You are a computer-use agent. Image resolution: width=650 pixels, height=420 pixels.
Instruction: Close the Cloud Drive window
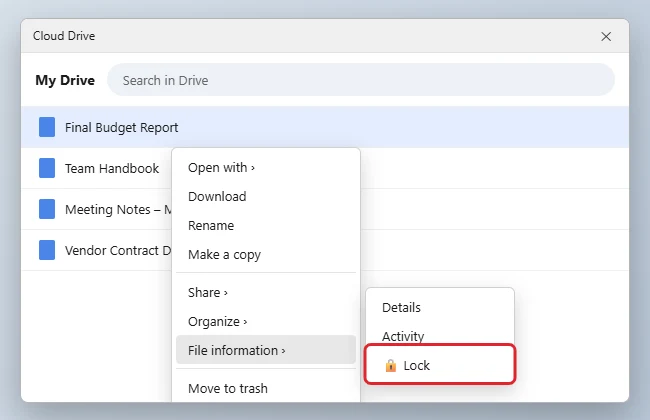(x=606, y=36)
